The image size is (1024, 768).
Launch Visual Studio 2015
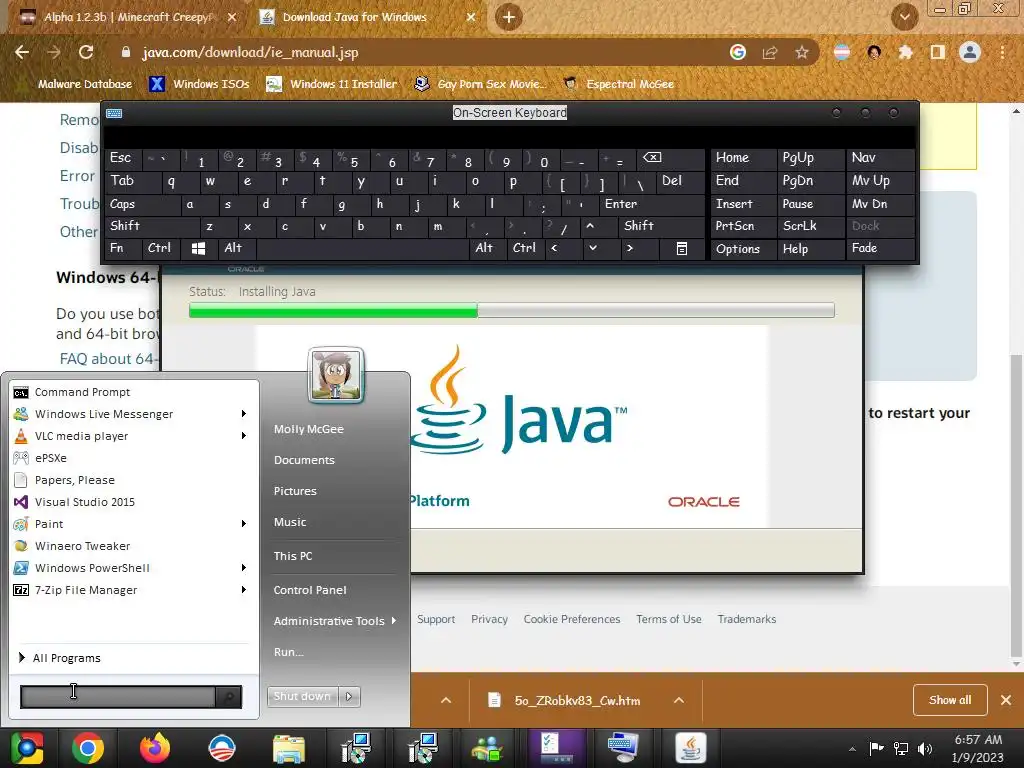[134, 502]
